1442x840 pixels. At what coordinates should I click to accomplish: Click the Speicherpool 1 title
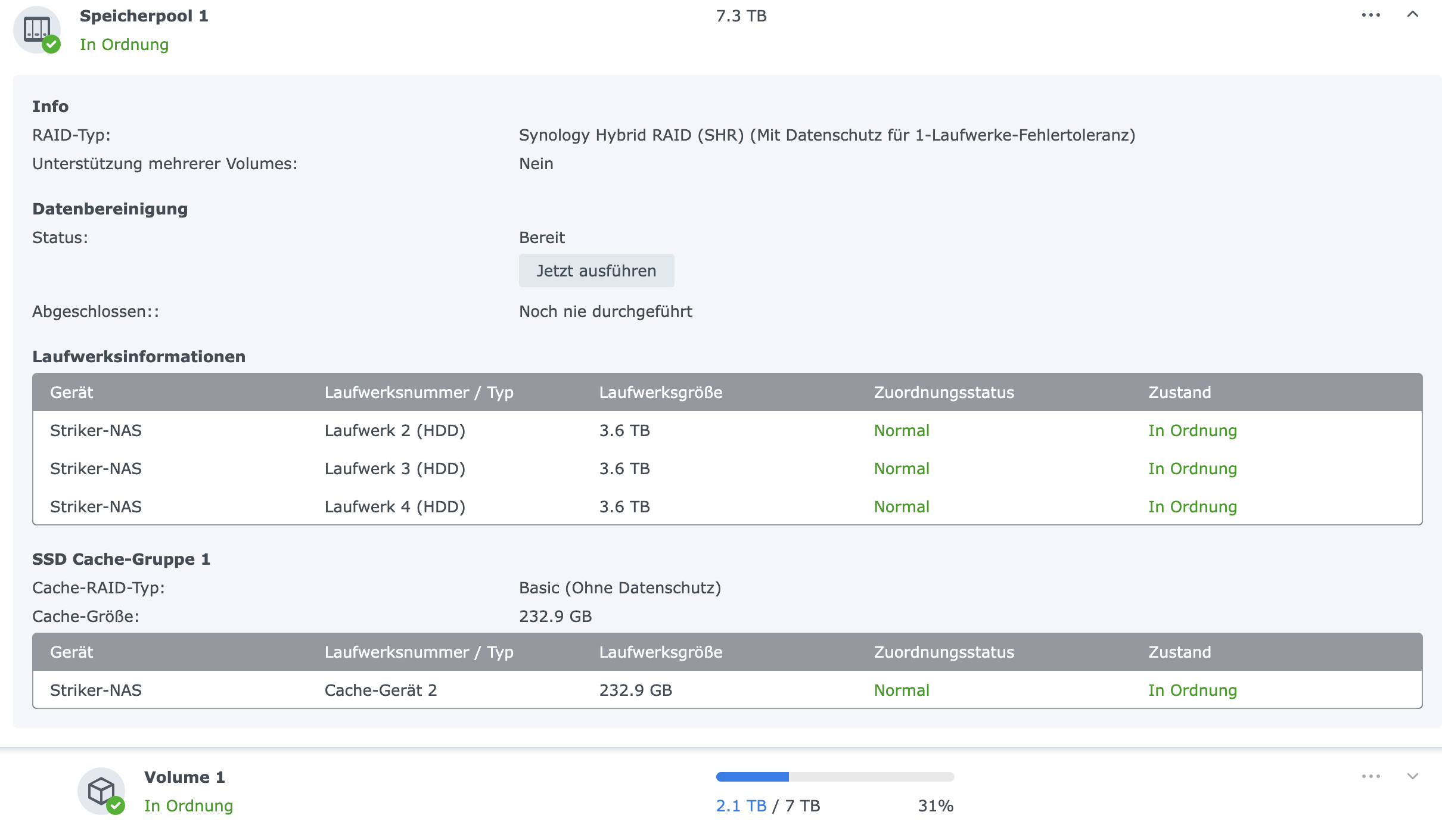click(x=144, y=16)
